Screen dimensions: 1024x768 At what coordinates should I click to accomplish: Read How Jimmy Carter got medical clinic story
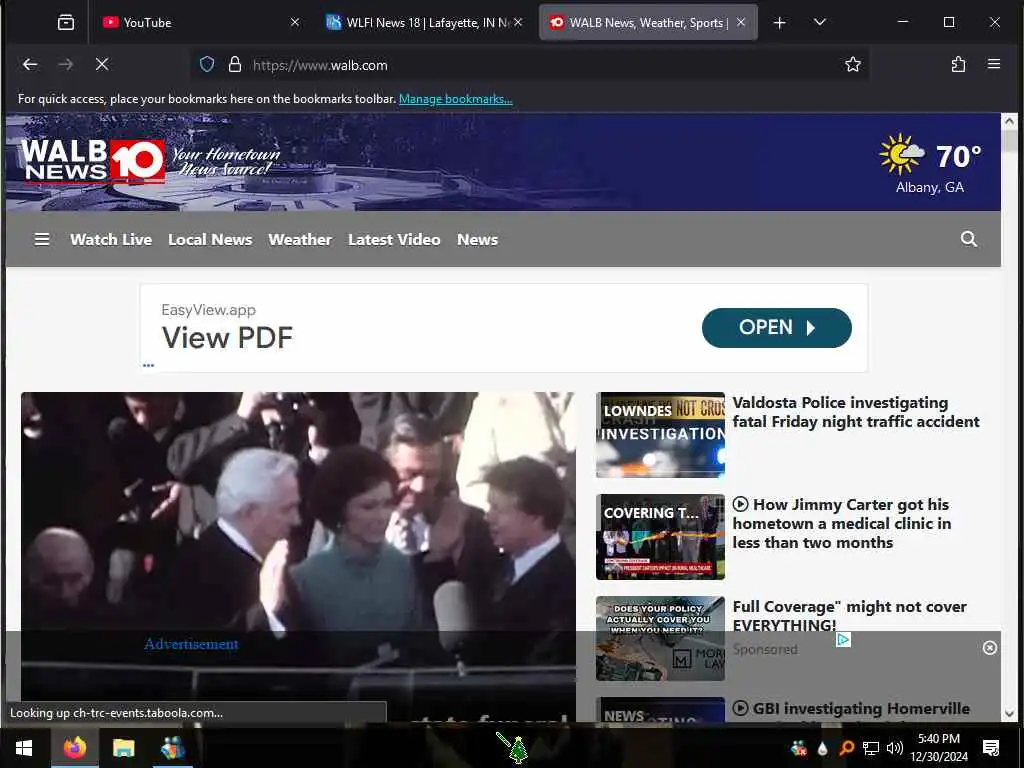coord(842,524)
